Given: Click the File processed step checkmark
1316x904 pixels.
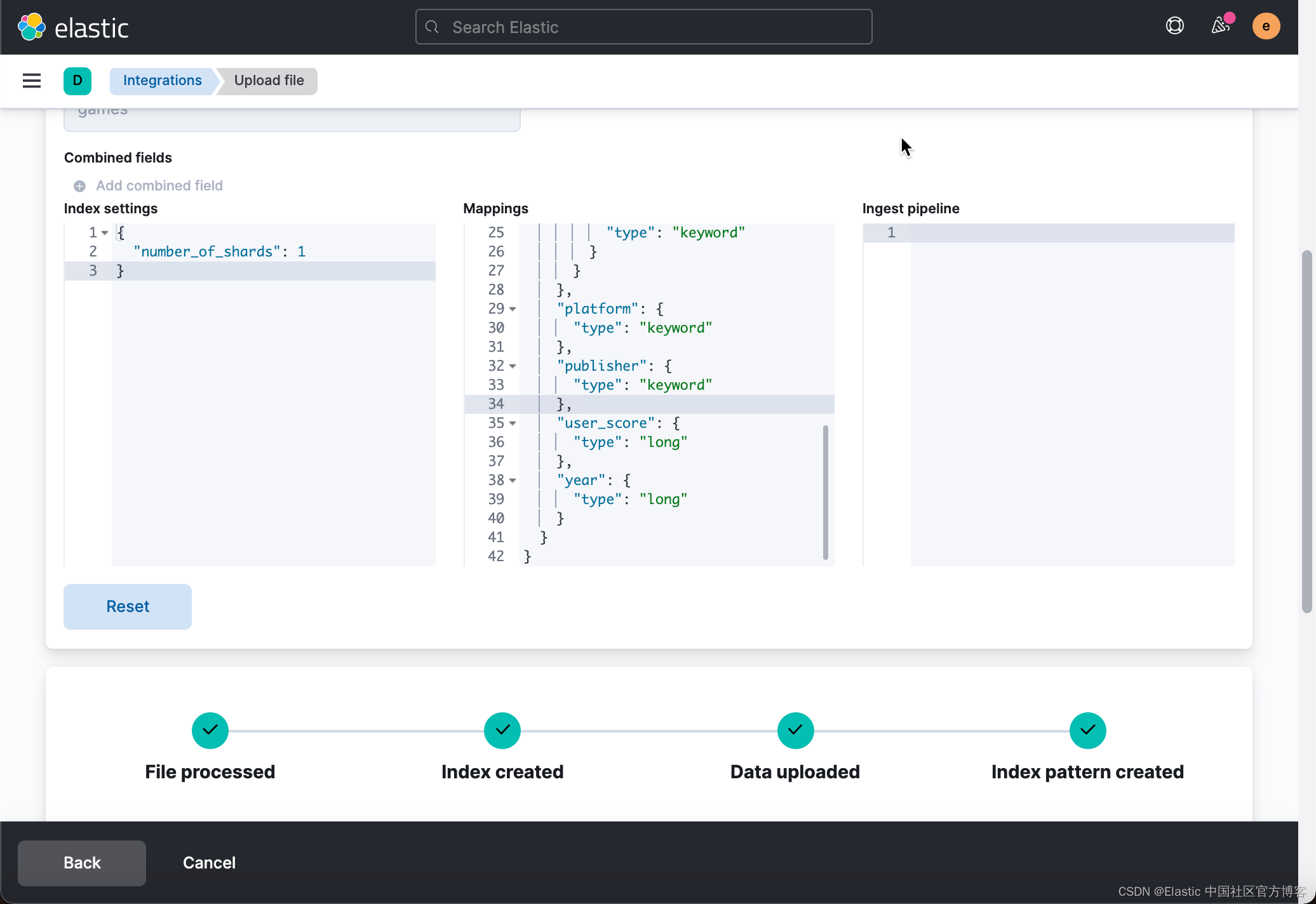Looking at the screenshot, I should pos(210,730).
